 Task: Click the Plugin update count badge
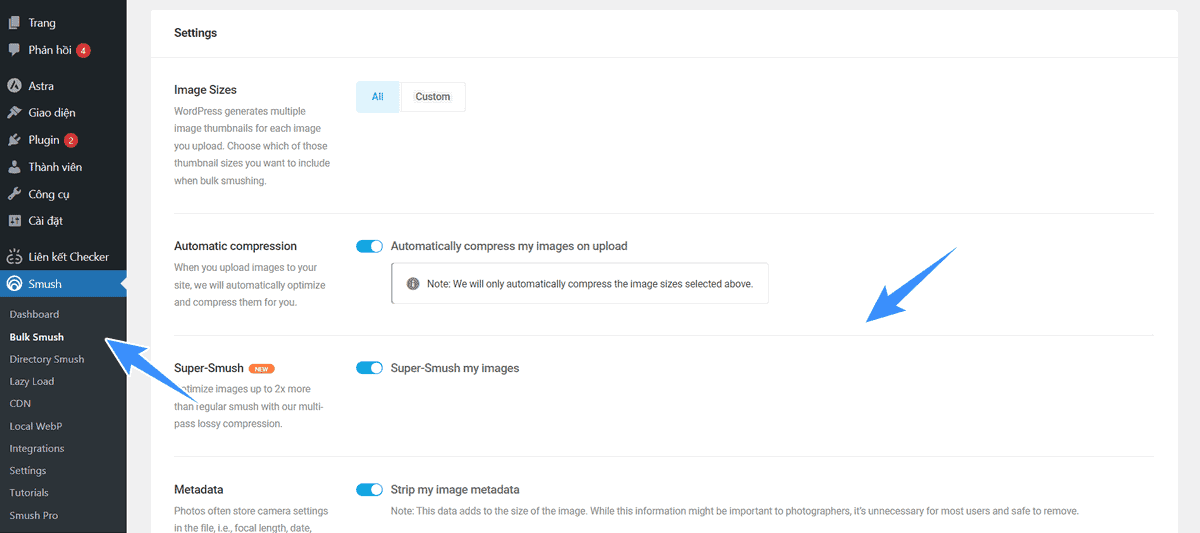[71, 140]
